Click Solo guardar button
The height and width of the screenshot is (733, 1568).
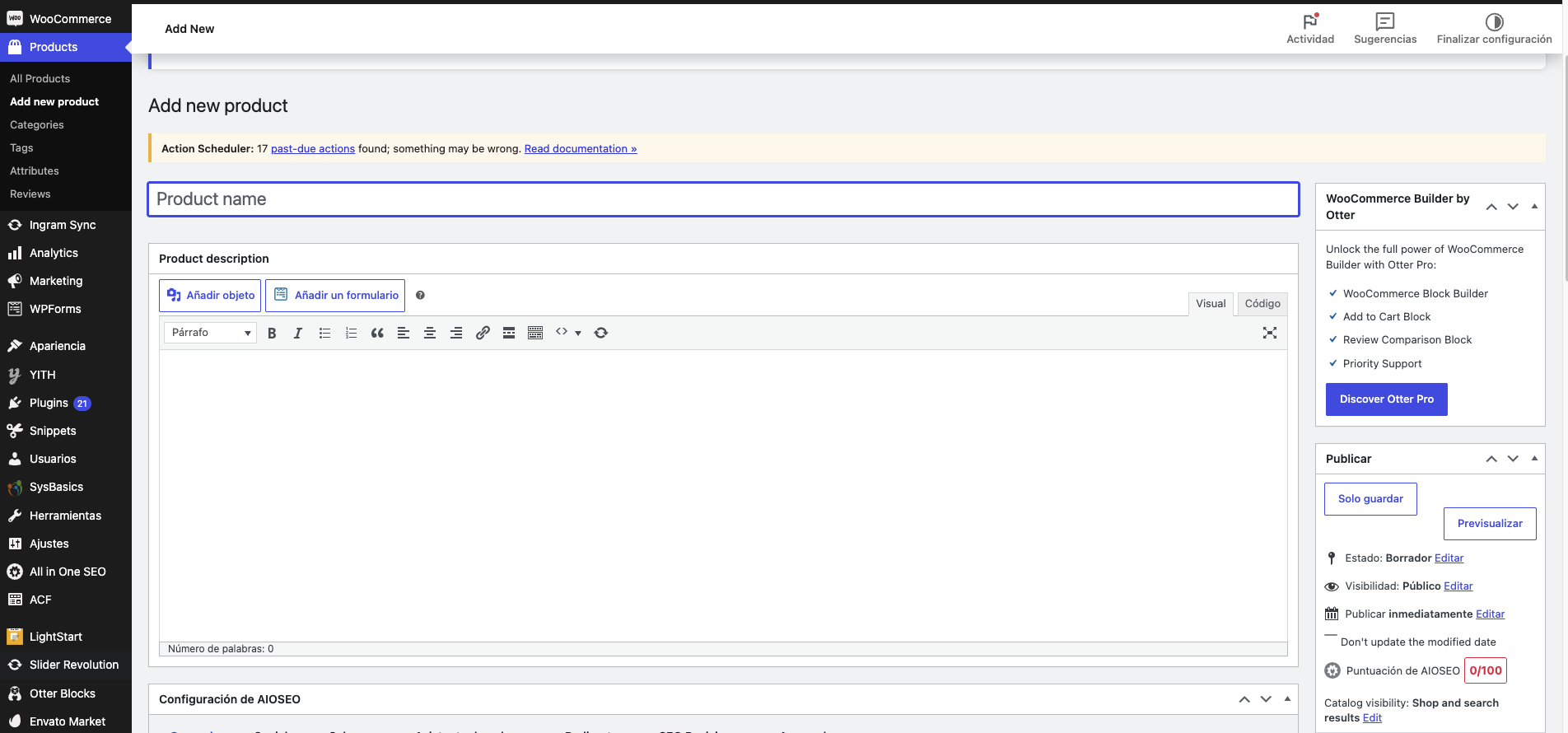pos(1370,499)
